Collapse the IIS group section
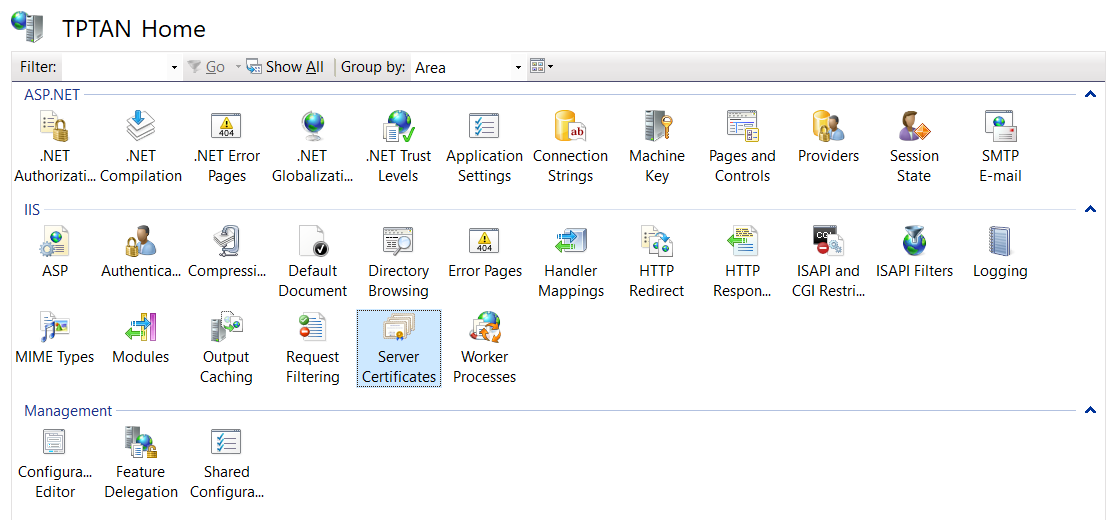This screenshot has height=520, width=1111. pos(1090,210)
